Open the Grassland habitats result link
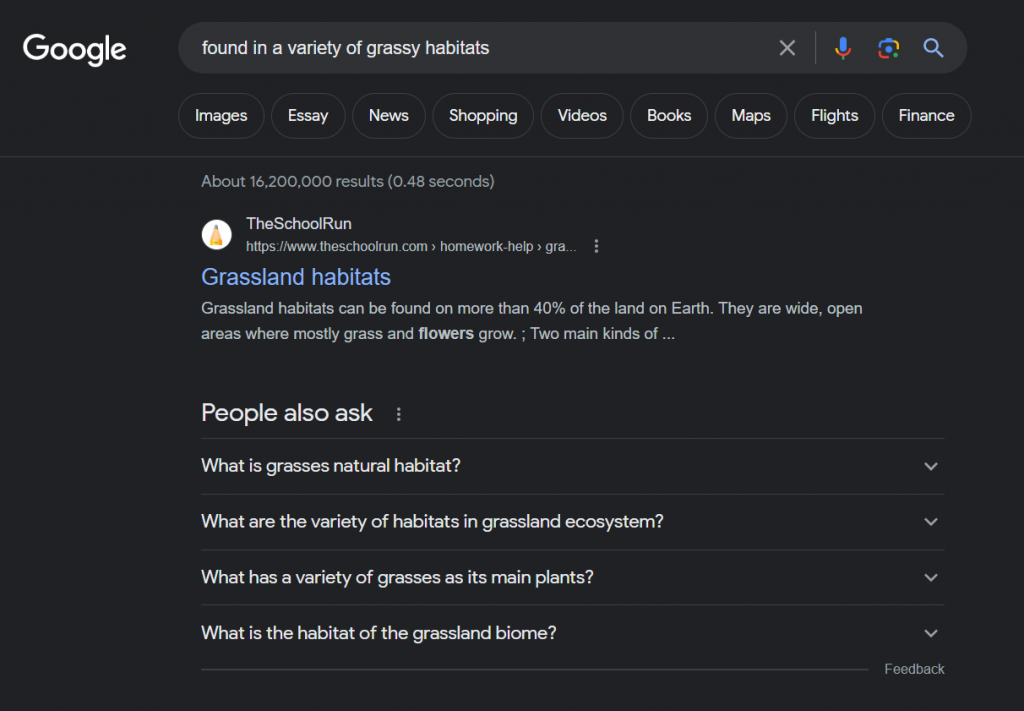1024x711 pixels. click(296, 277)
